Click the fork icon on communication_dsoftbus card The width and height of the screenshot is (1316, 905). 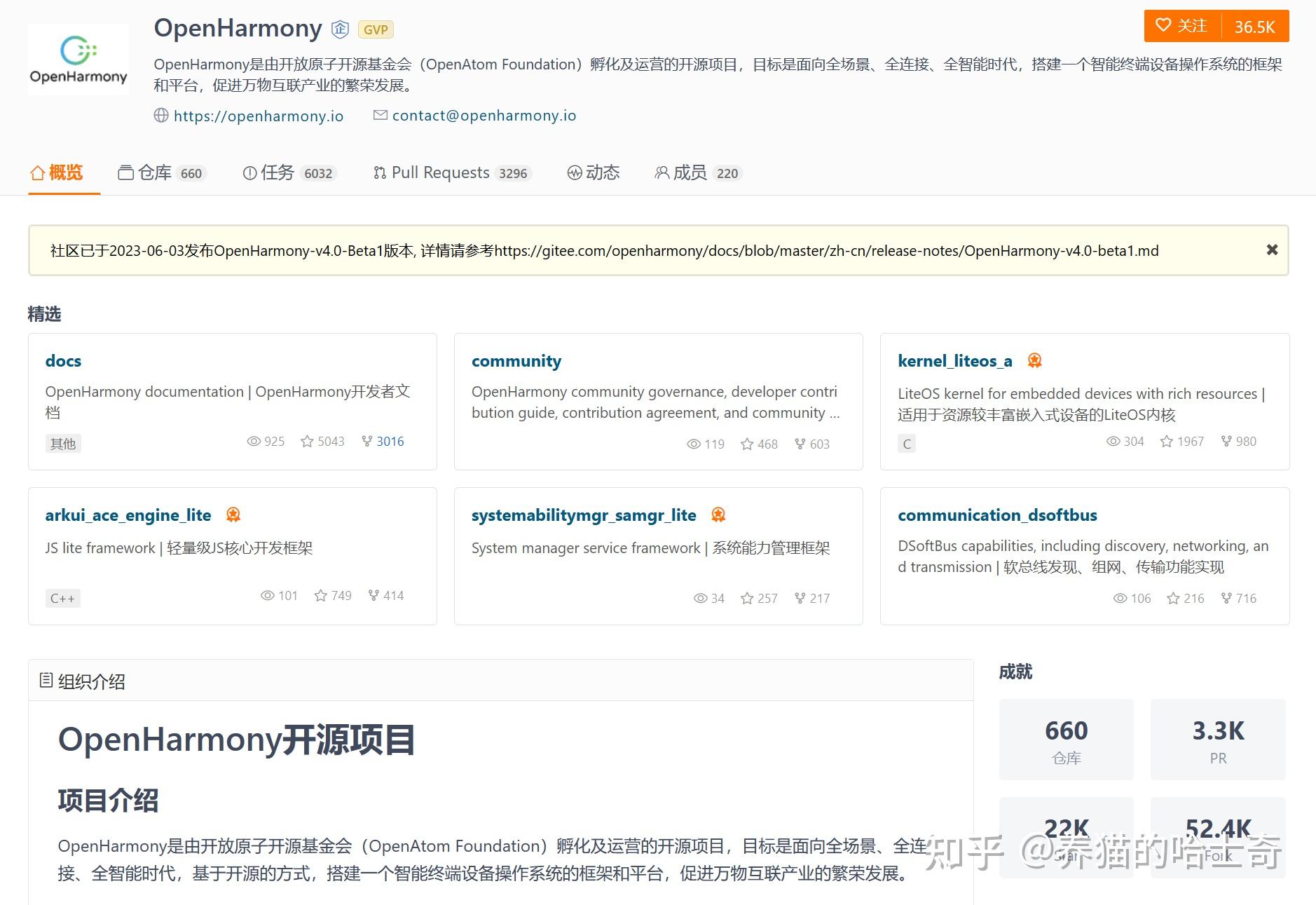[x=1226, y=597]
